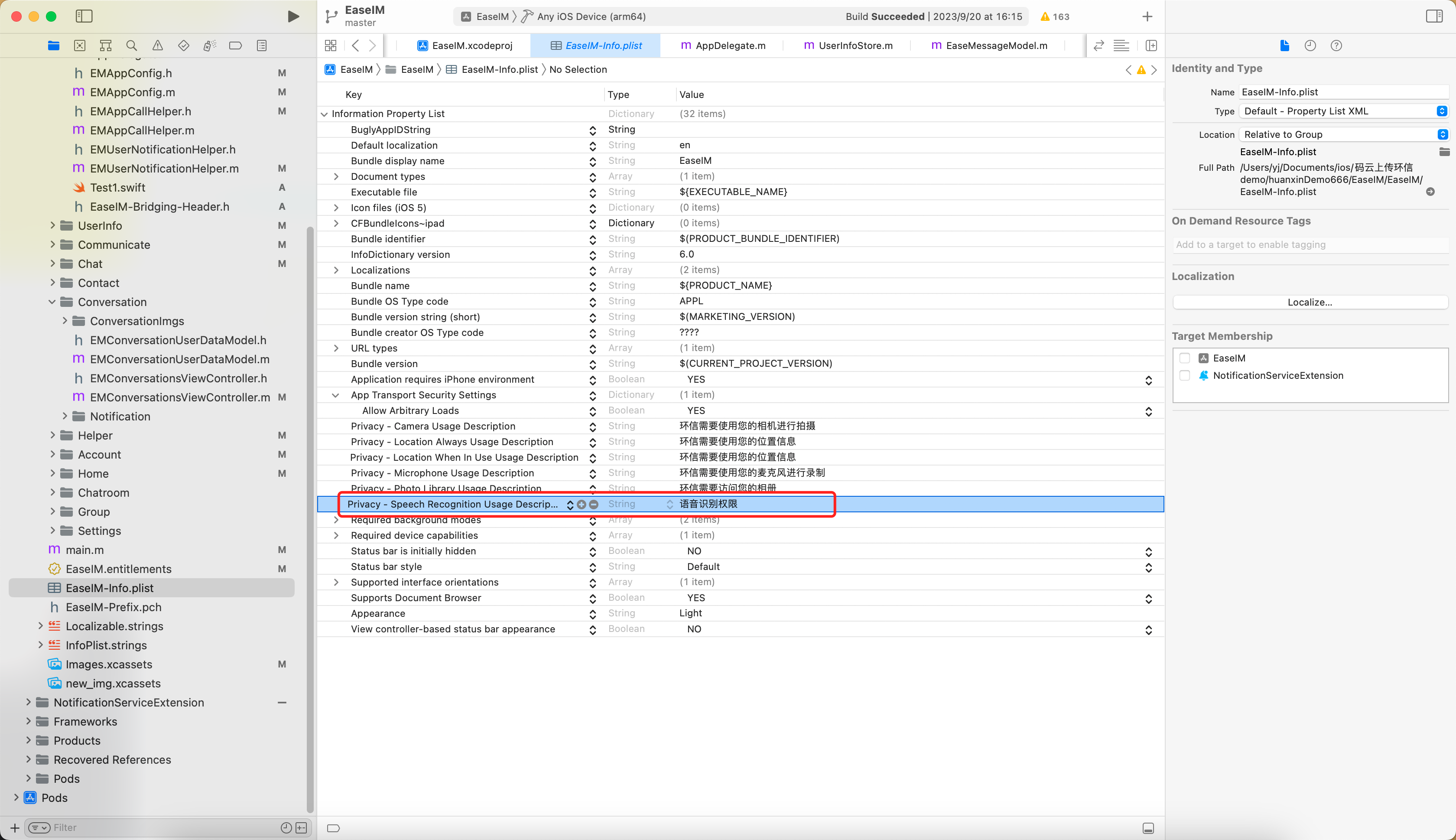
Task: Collapse the Information Property List root
Action: pyautogui.click(x=324, y=114)
